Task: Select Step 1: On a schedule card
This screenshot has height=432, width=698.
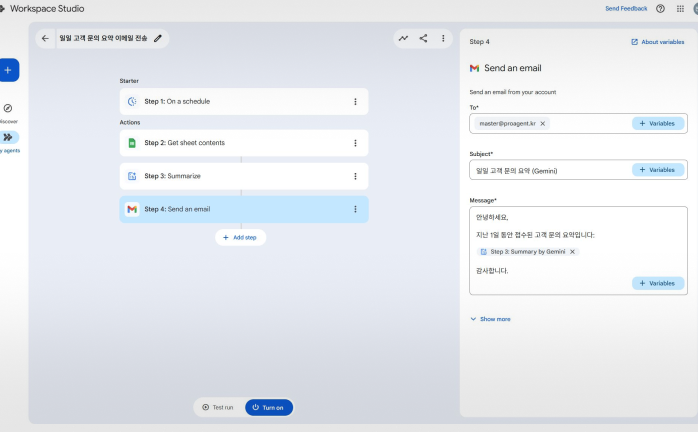Action: (x=244, y=102)
